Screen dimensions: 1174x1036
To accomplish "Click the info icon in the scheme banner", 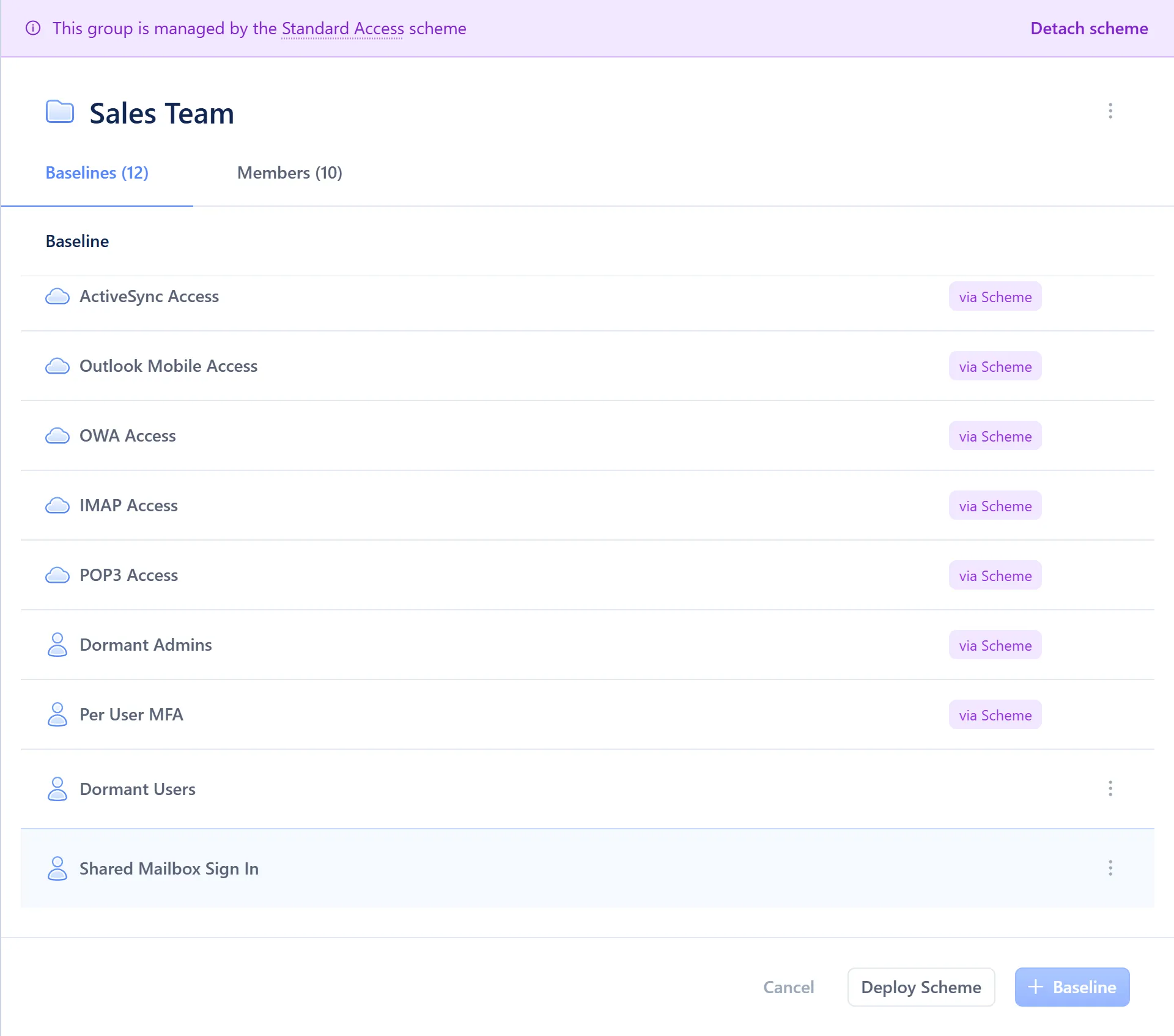I will pos(33,28).
